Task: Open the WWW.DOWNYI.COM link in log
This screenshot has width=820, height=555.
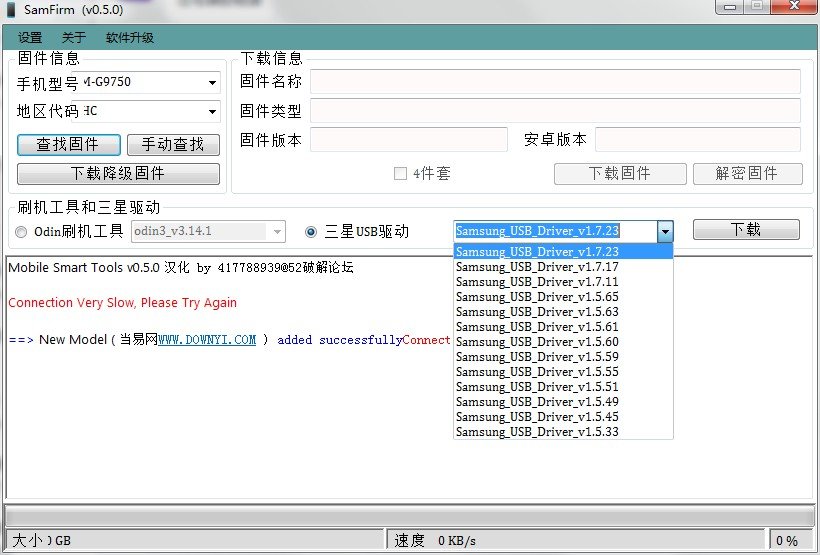Action: [x=207, y=340]
